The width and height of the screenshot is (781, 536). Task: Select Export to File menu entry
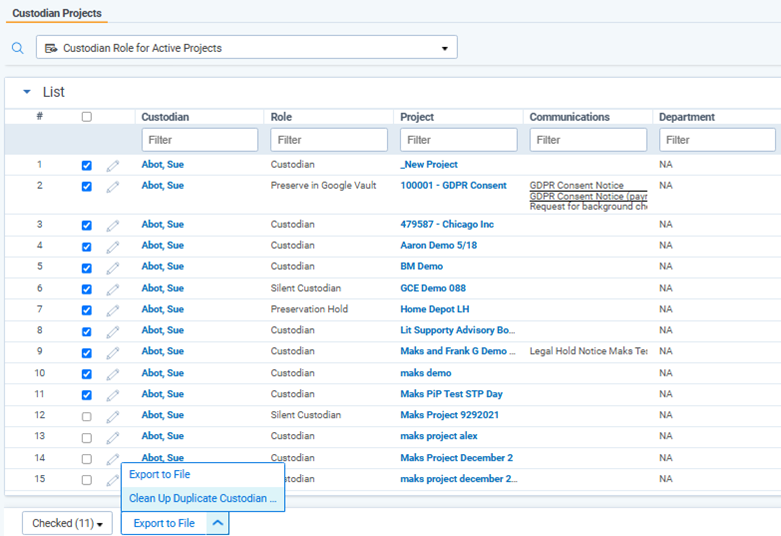(x=159, y=474)
